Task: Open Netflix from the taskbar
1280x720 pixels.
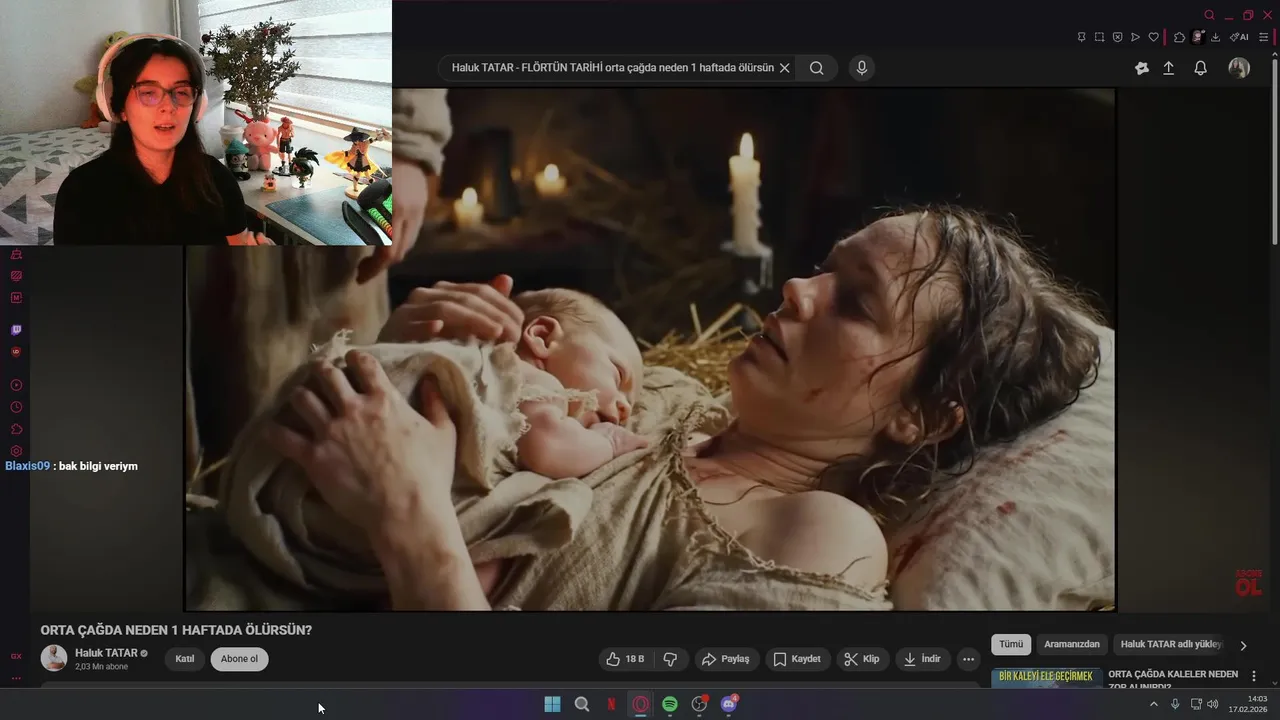Action: click(x=611, y=704)
